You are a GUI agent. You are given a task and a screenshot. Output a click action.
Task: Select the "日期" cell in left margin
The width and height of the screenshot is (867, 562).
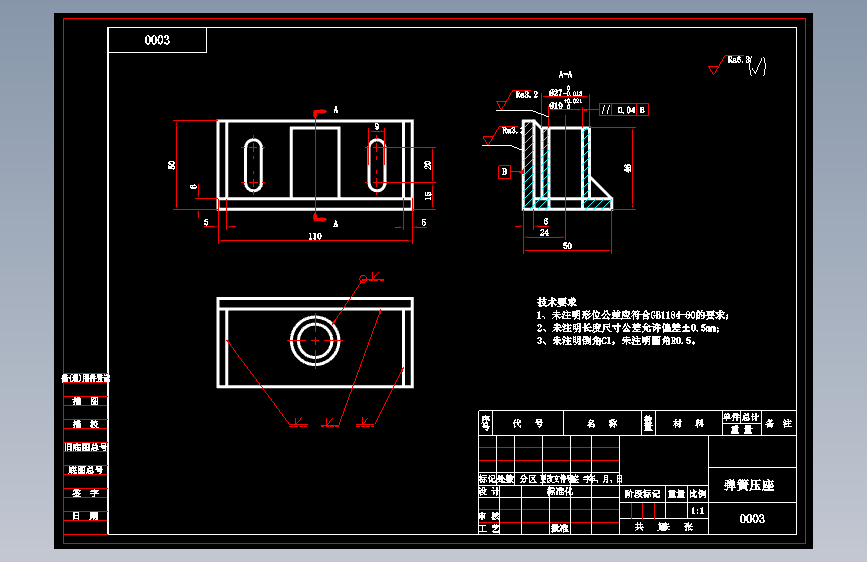click(x=86, y=516)
